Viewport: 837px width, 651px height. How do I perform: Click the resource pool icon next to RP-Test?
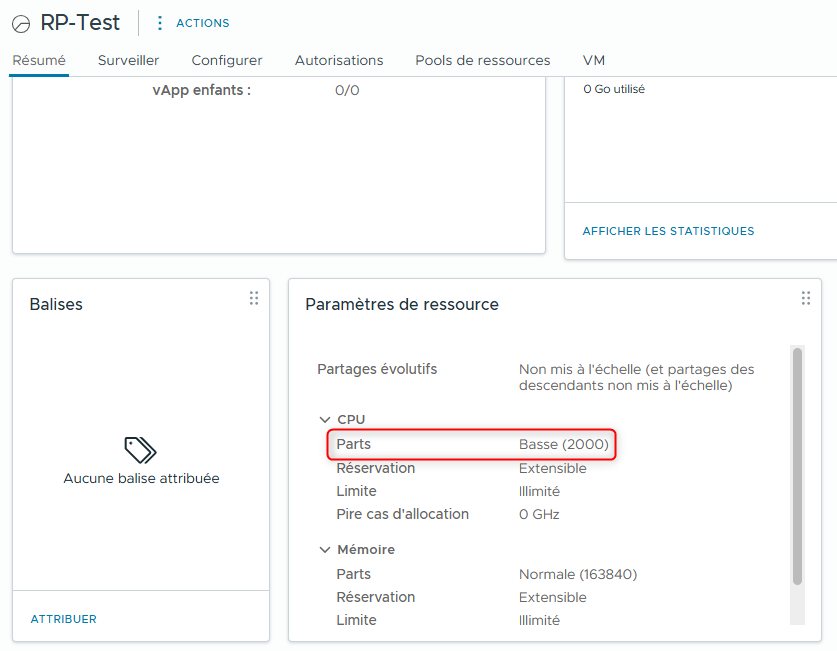(x=20, y=23)
